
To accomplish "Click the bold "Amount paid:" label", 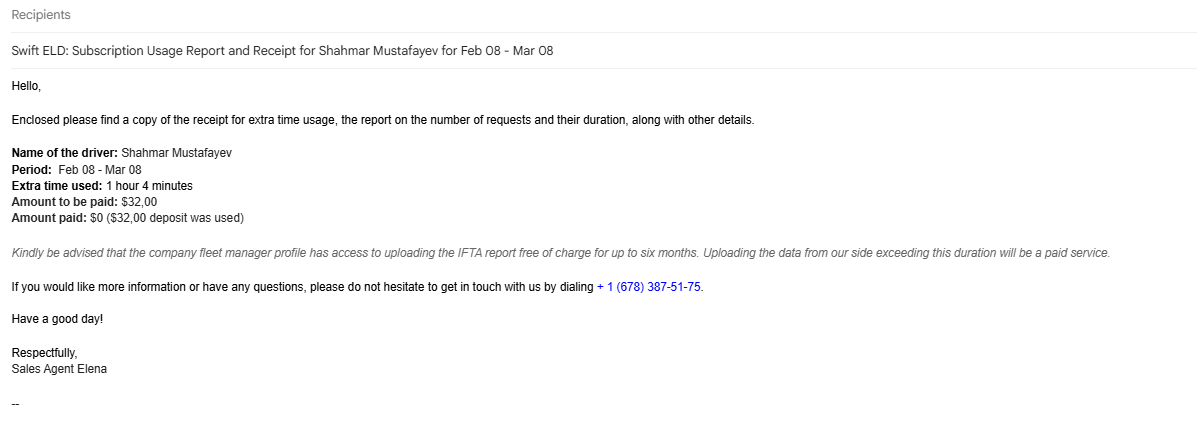I will point(48,217).
